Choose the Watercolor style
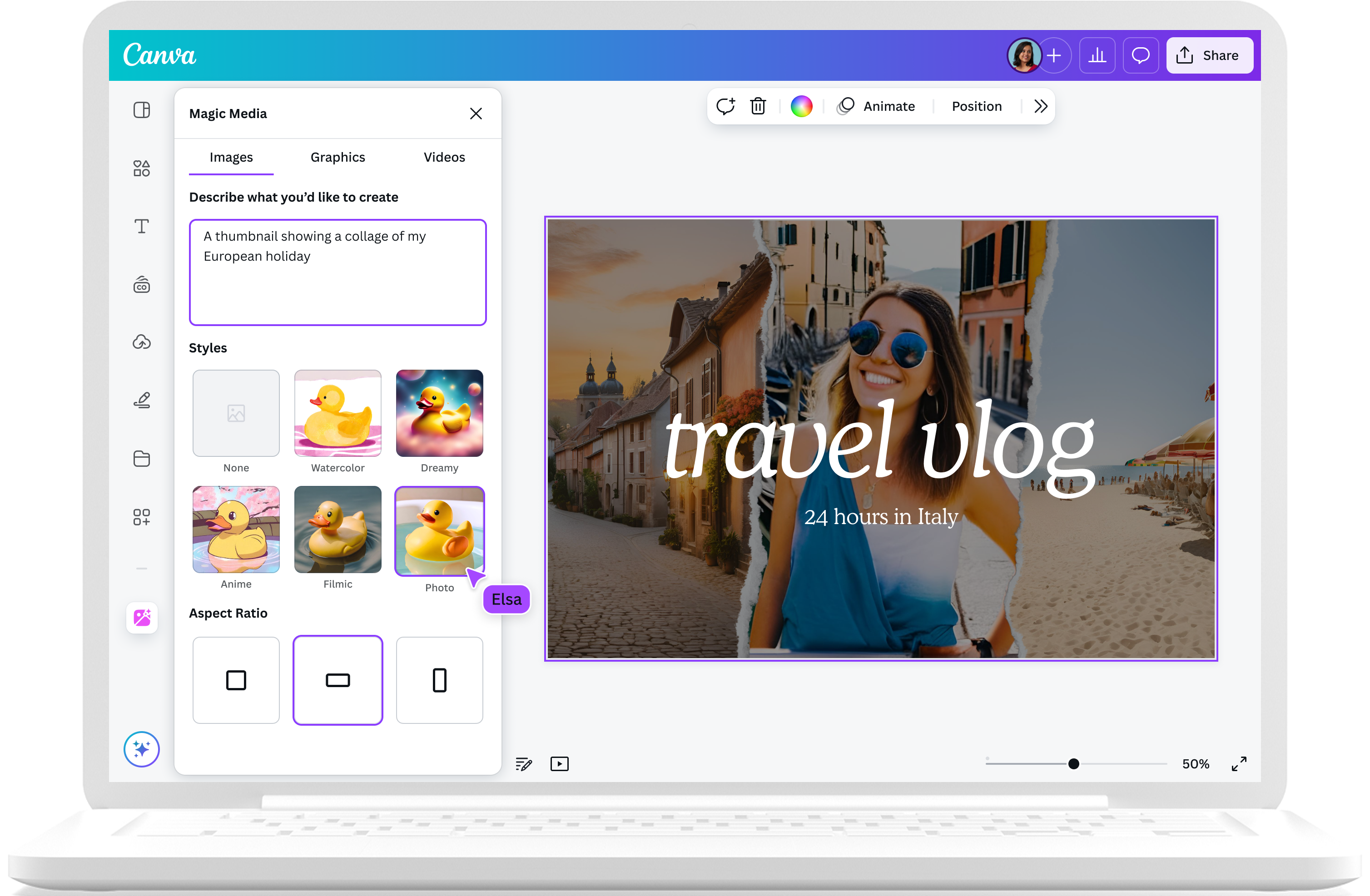This screenshot has height=896, width=1370. [x=338, y=413]
